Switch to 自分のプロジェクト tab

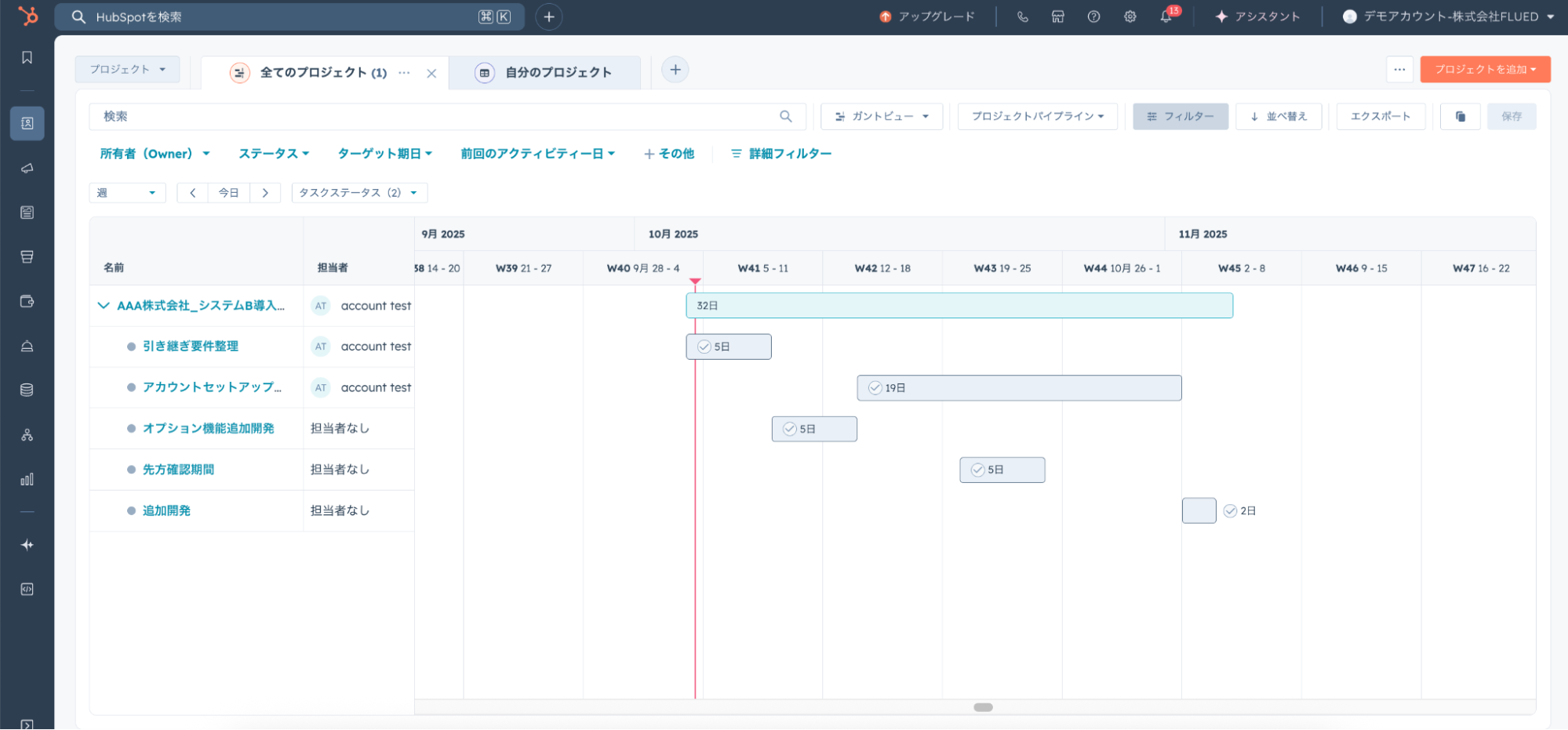557,72
